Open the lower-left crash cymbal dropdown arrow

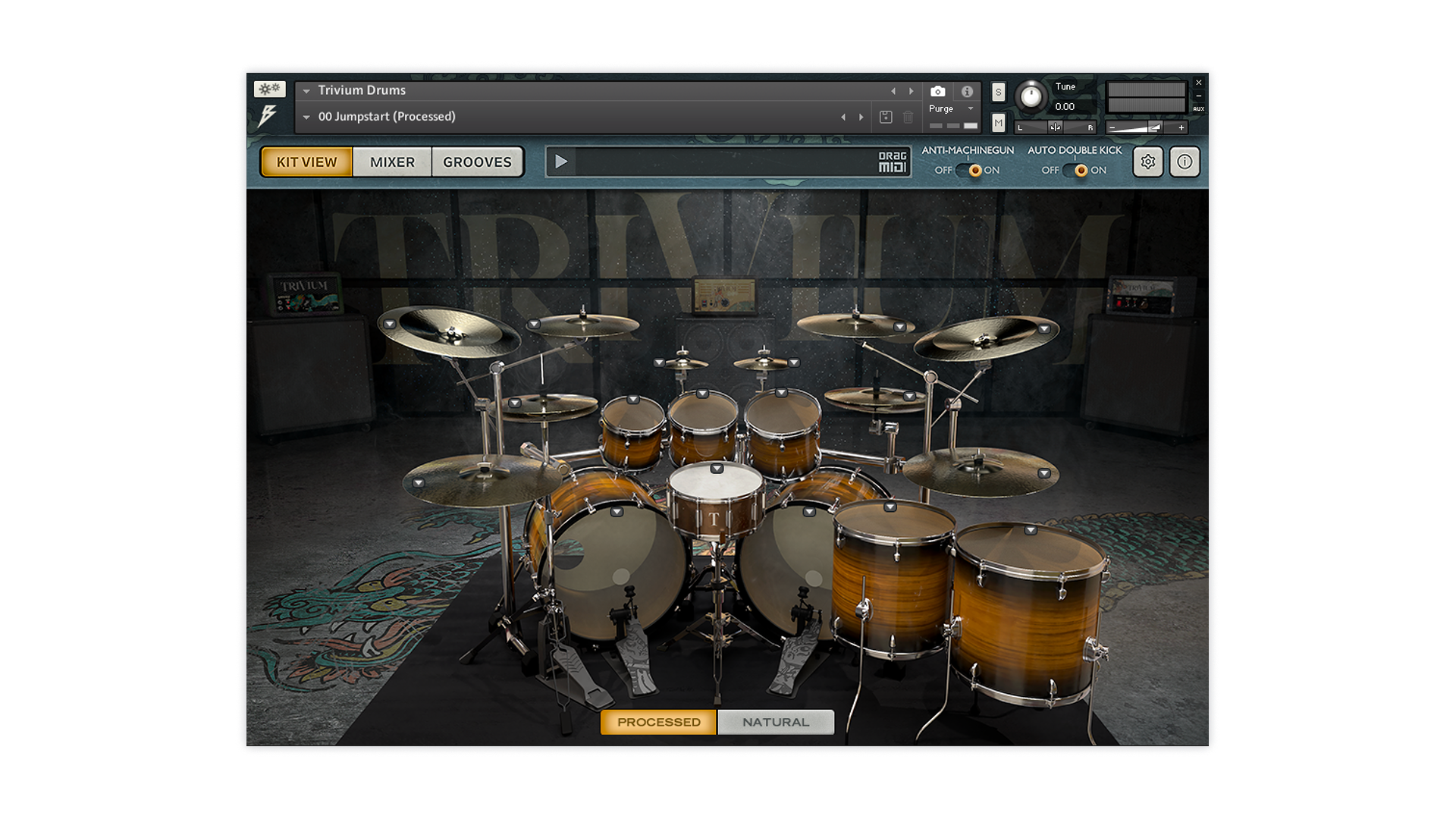pyautogui.click(x=418, y=482)
